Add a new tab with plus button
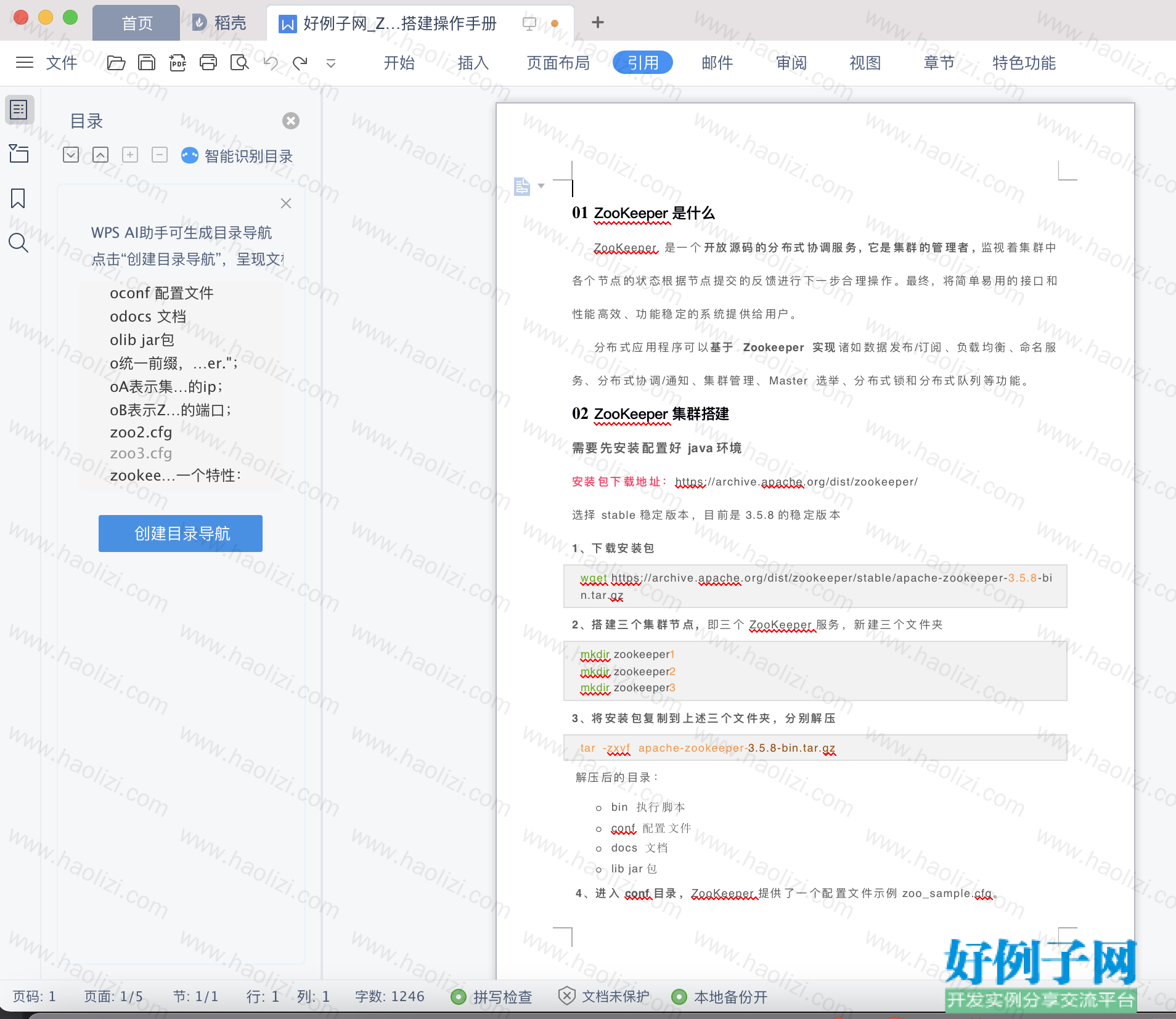The image size is (1176, 1019). click(x=597, y=23)
